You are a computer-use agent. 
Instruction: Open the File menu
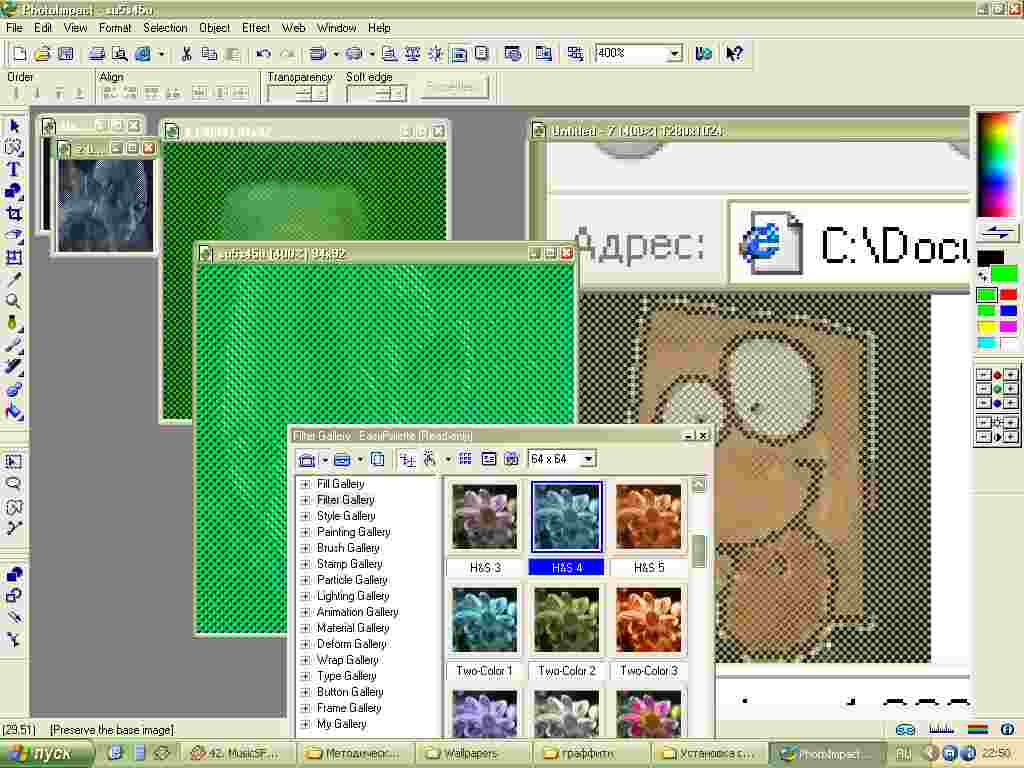14,28
